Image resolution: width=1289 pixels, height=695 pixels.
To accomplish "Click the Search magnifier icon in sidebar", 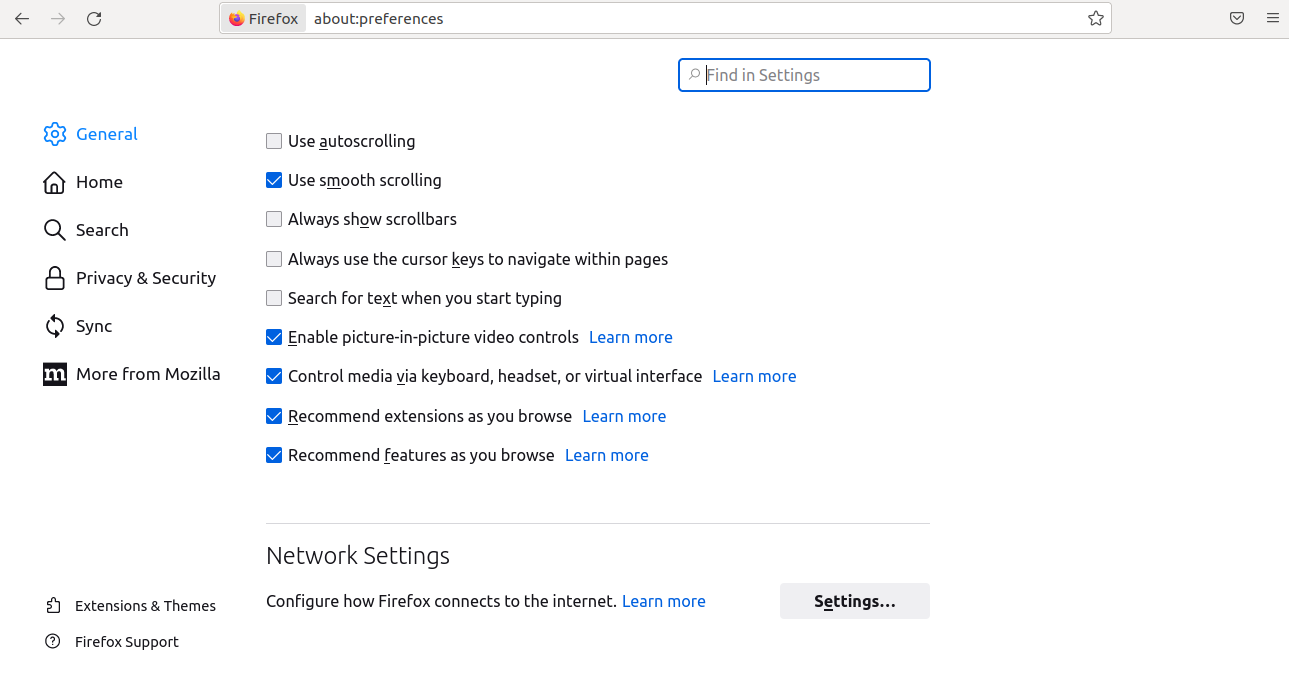I will click(55, 229).
